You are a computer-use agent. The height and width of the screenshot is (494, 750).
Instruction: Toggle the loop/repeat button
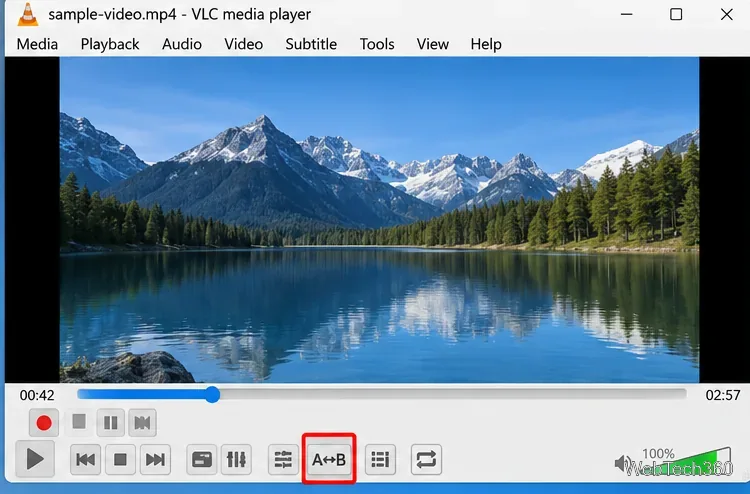426,460
